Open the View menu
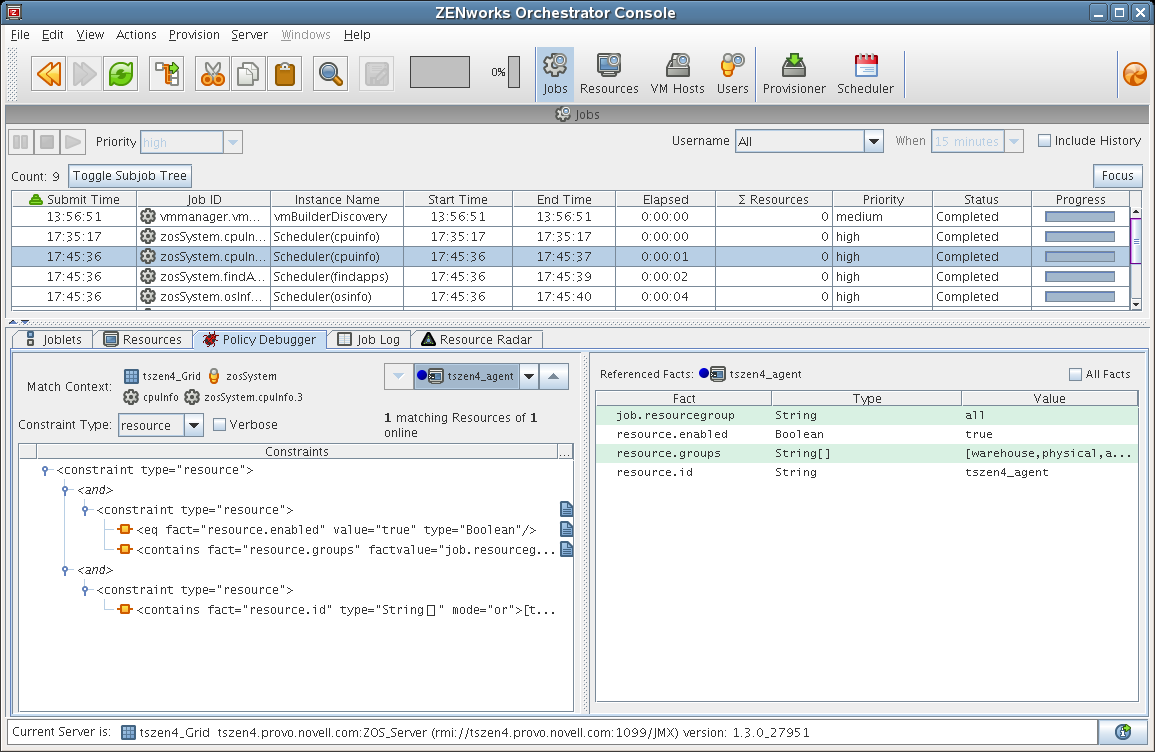 coord(90,35)
